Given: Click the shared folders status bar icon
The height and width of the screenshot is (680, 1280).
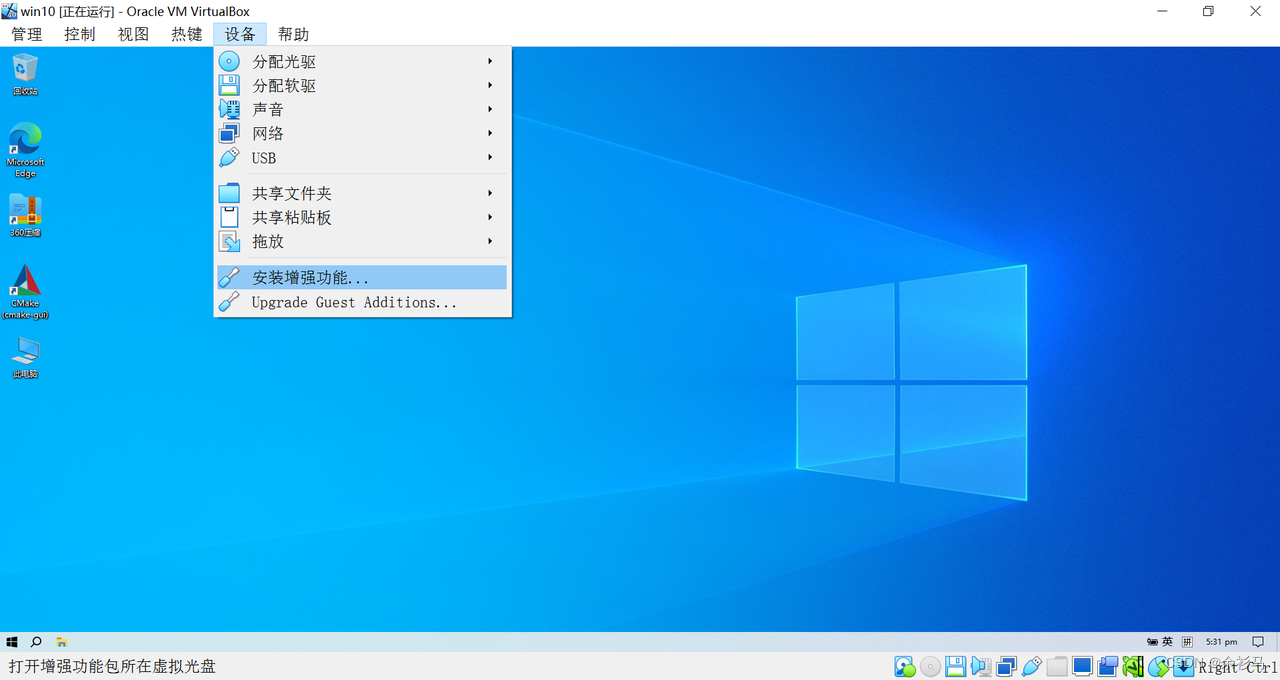Looking at the screenshot, I should (1057, 666).
